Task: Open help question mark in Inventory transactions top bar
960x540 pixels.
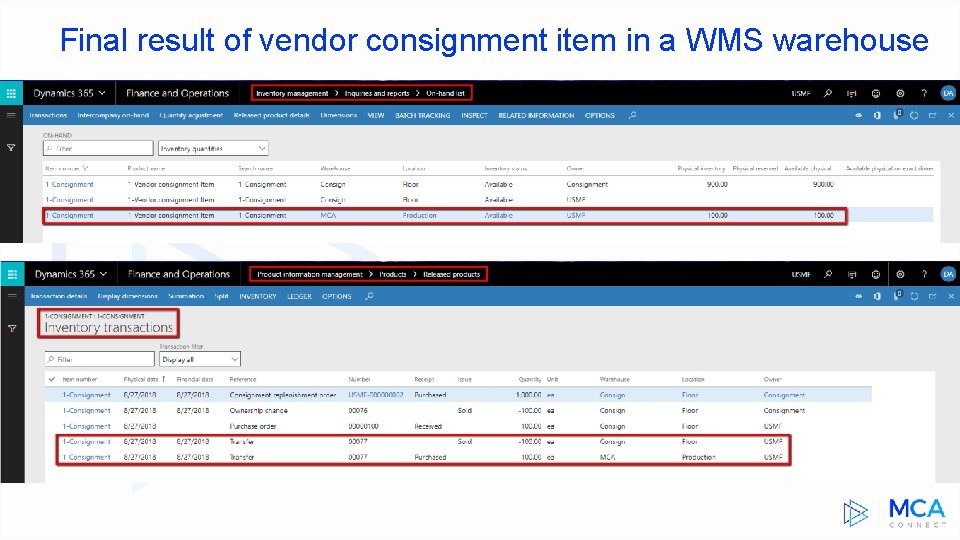Action: click(924, 274)
